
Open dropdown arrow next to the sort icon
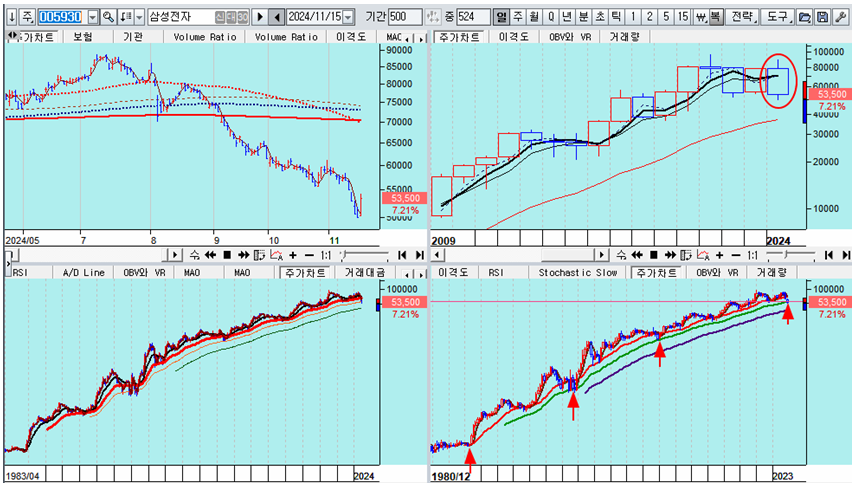point(139,17)
